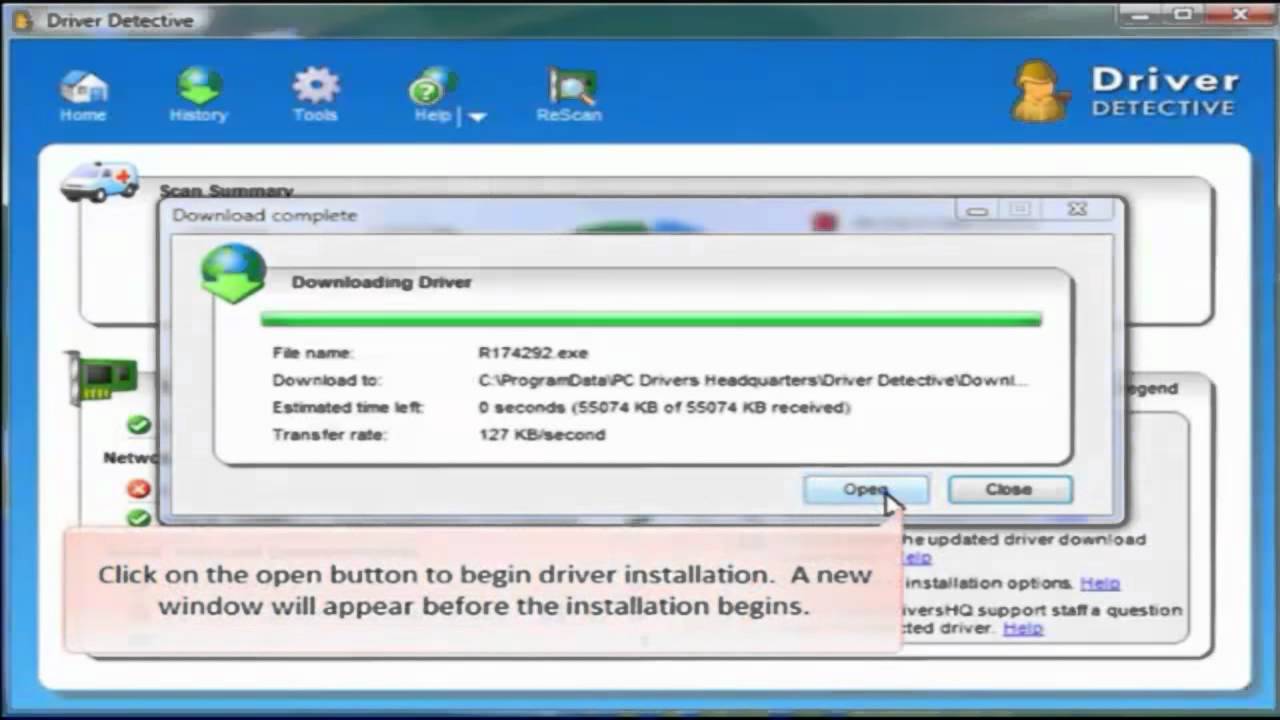Click the download progress bar
Screen dimensions: 1280x720
tap(651, 320)
